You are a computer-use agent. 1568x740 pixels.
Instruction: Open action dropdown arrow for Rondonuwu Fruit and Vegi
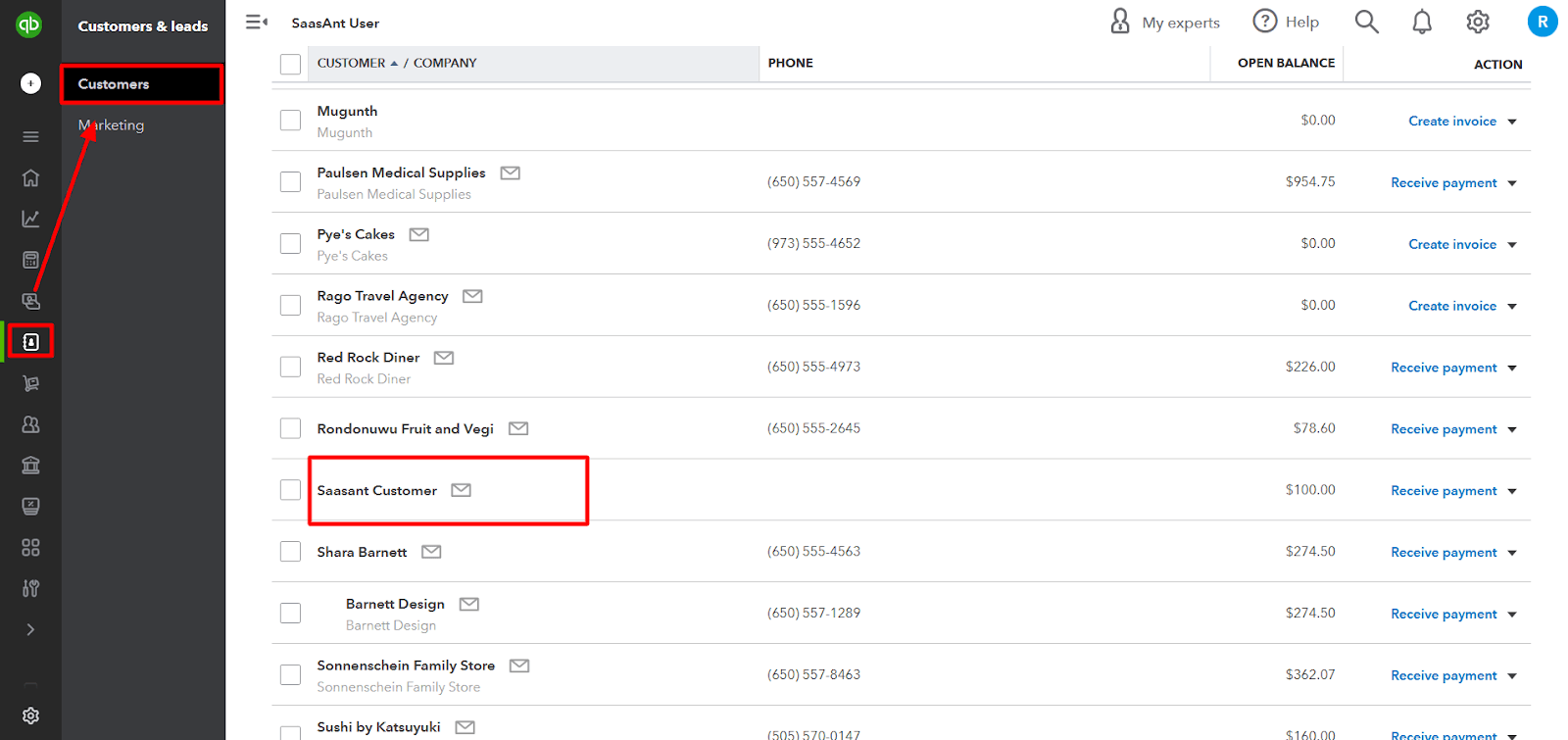pos(1512,430)
